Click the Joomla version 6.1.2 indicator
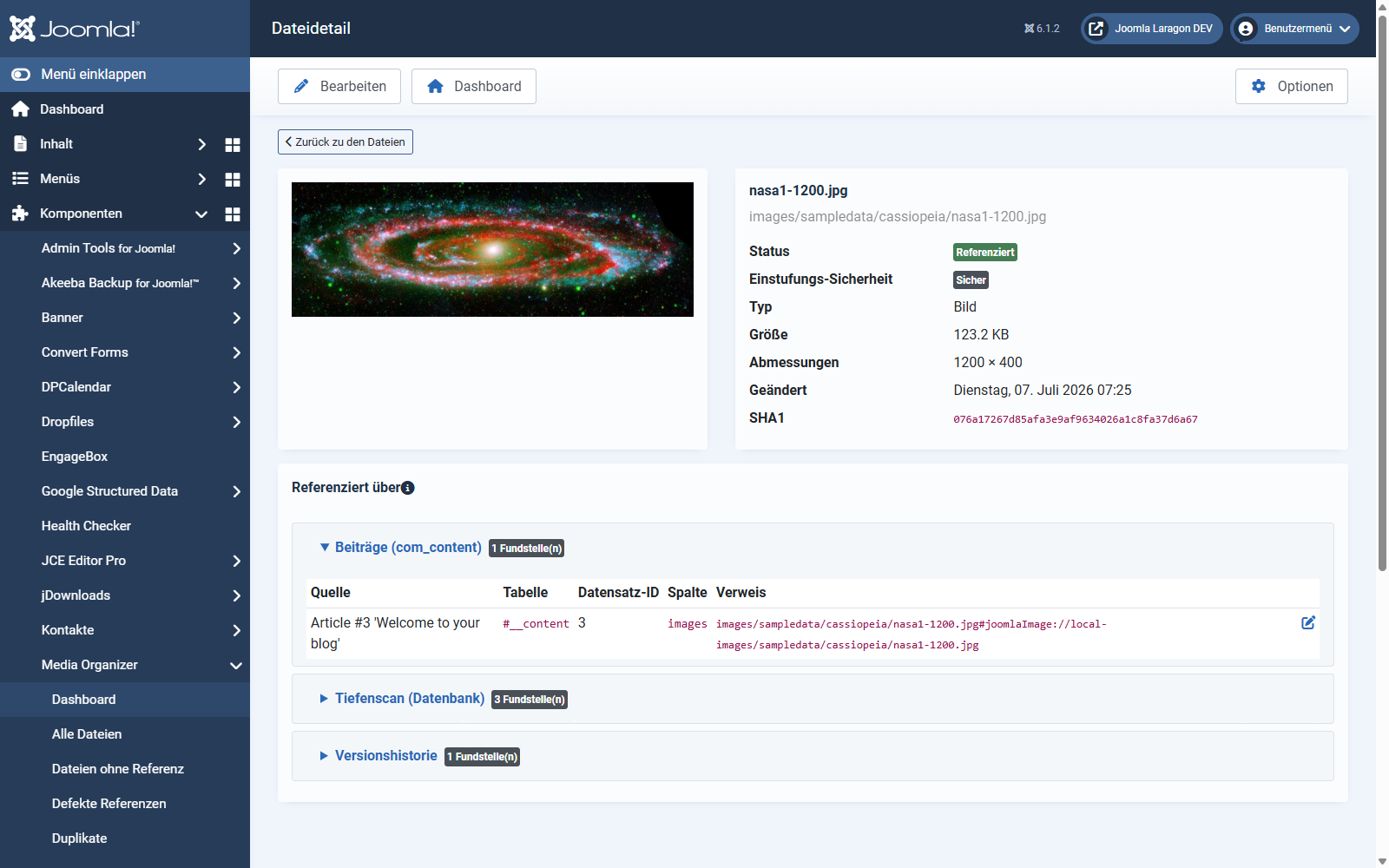 [x=1042, y=29]
